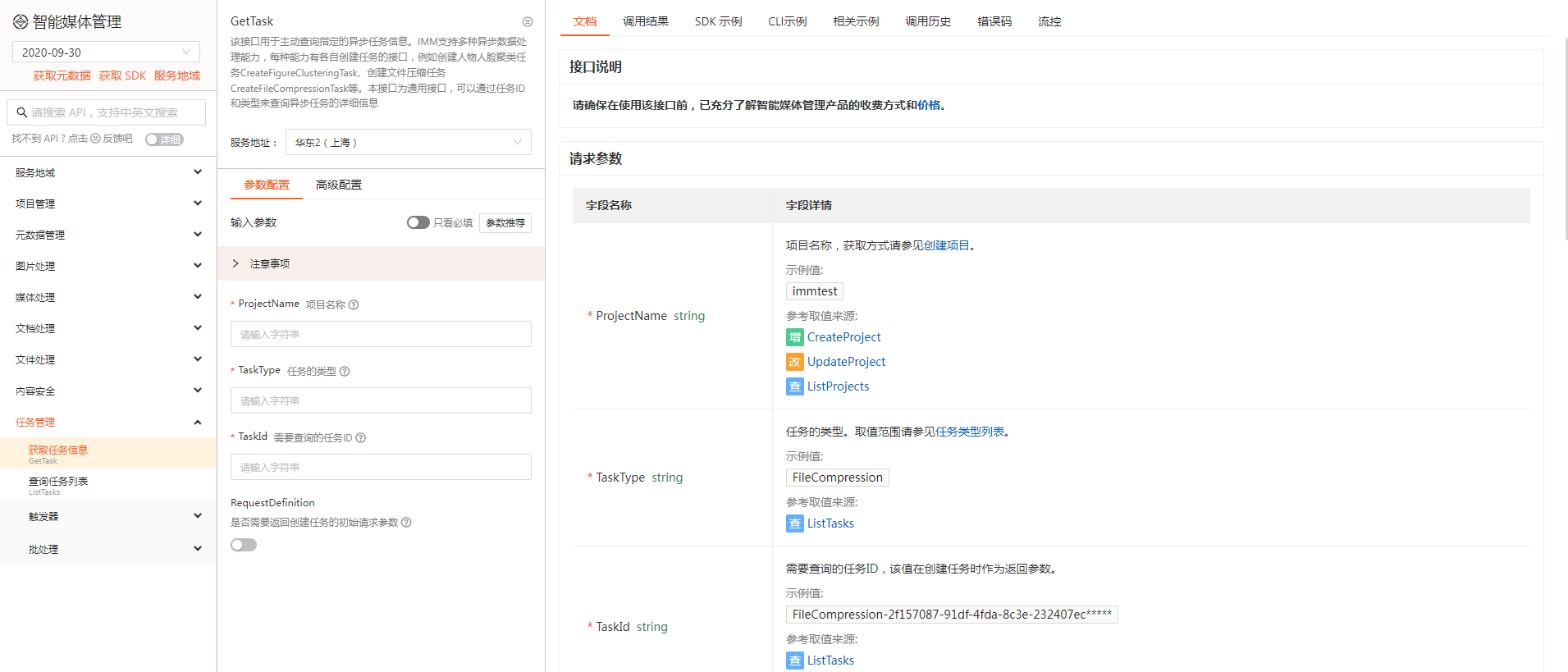Open the 华东2（上海）service address dropdown
Viewport: 1568px width, 672px height.
click(x=409, y=142)
